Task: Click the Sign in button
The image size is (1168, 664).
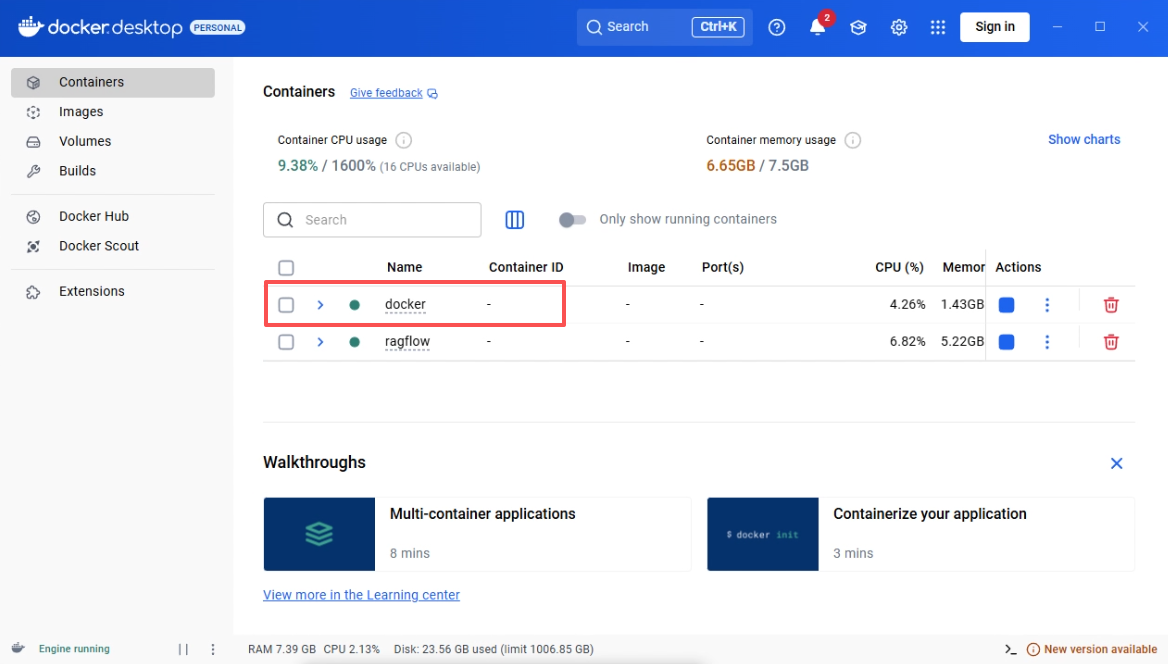Action: 994,27
